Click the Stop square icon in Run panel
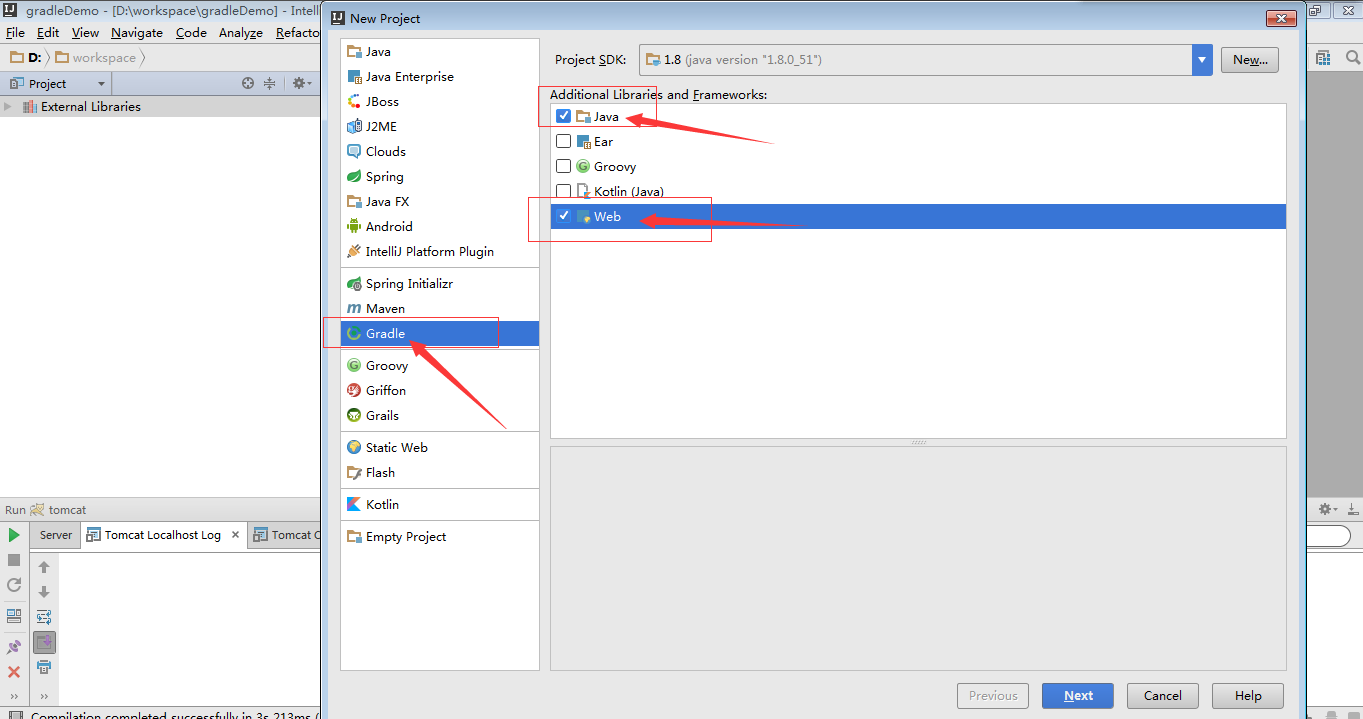 [14, 560]
